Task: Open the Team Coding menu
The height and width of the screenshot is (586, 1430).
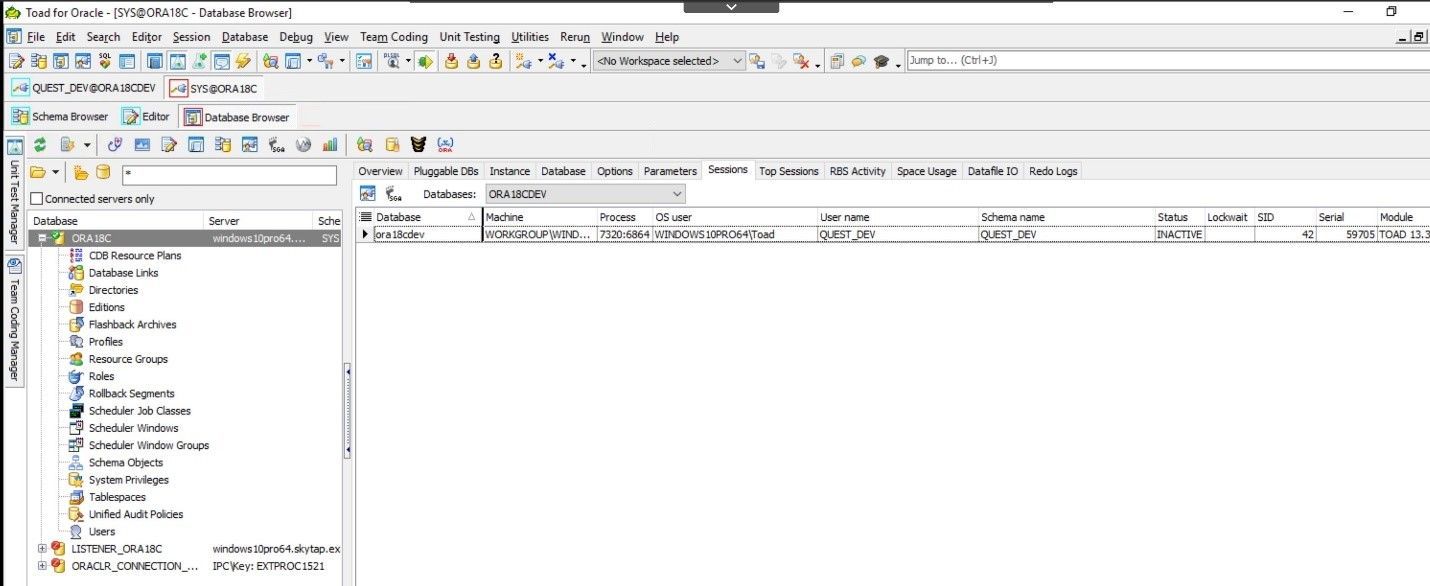Action: 394,37
